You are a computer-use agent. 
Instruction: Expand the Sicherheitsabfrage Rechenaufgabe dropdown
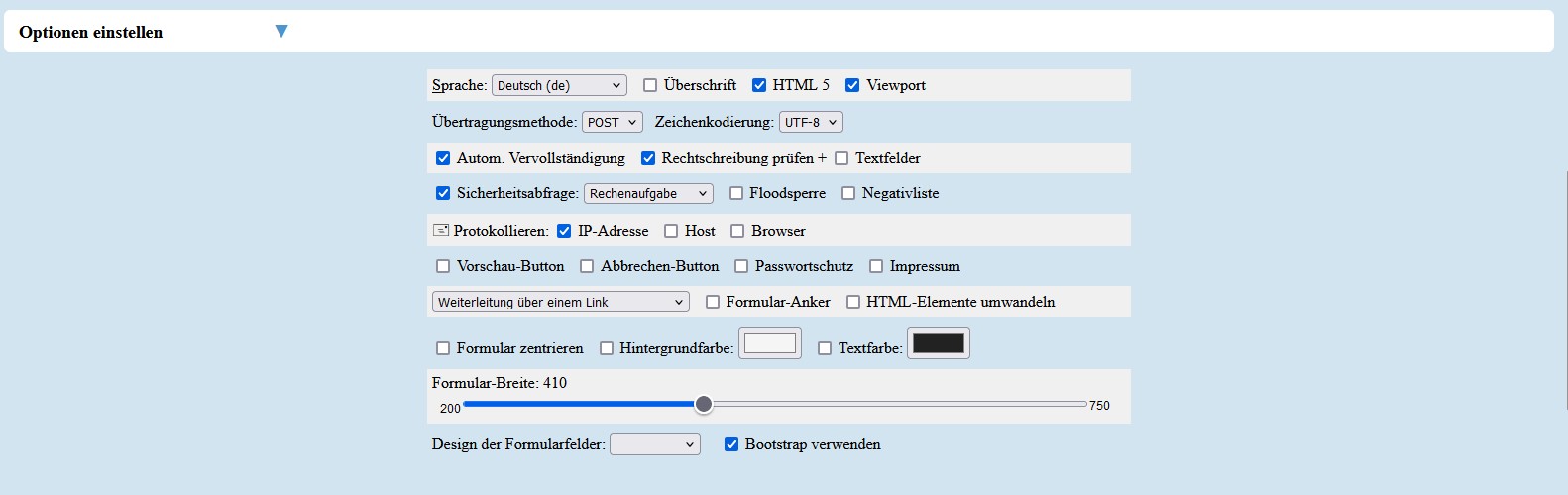point(648,194)
